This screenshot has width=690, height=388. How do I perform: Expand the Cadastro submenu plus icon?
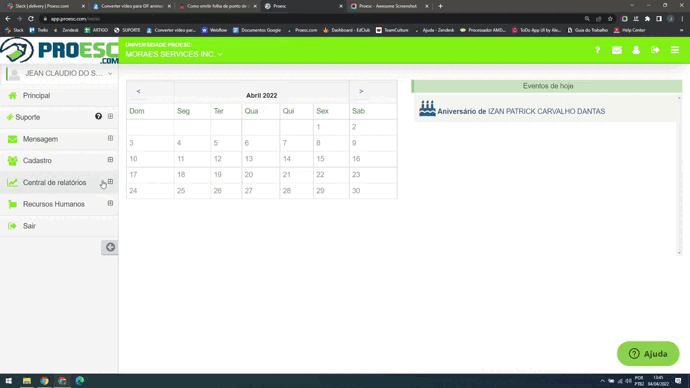tap(110, 160)
